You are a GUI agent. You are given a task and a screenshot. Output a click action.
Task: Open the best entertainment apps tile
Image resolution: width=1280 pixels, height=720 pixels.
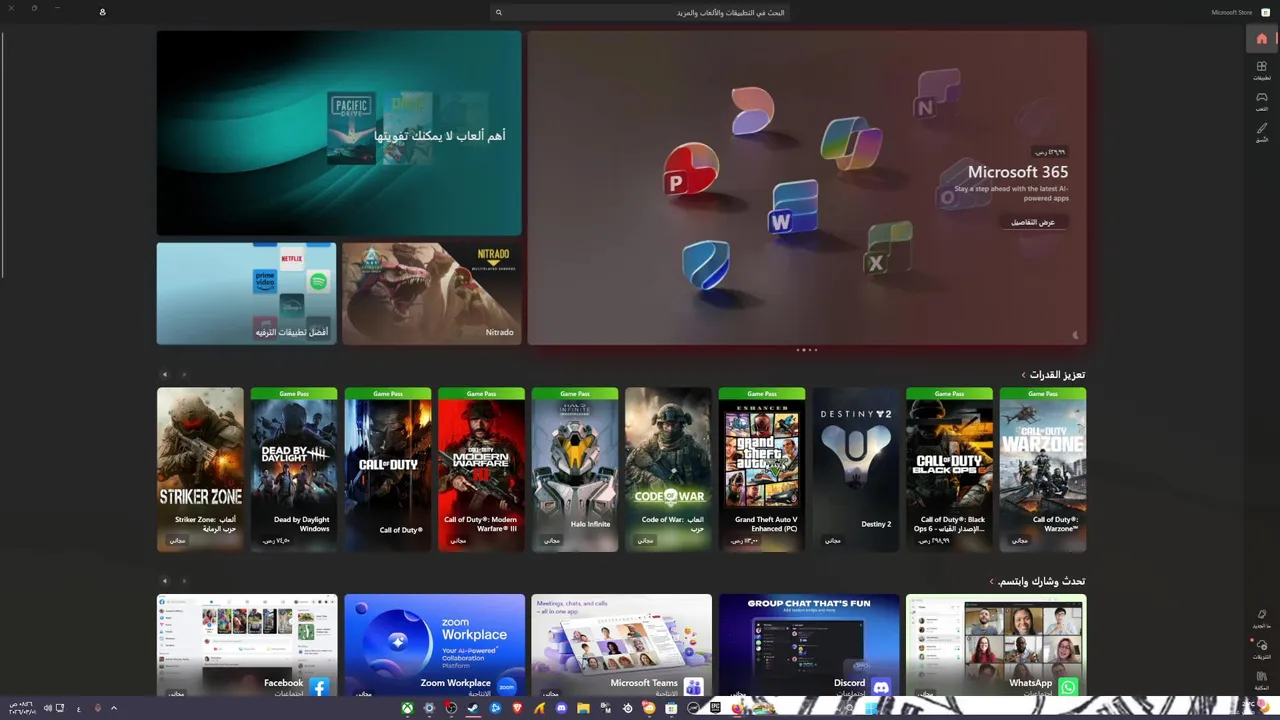pyautogui.click(x=246, y=293)
